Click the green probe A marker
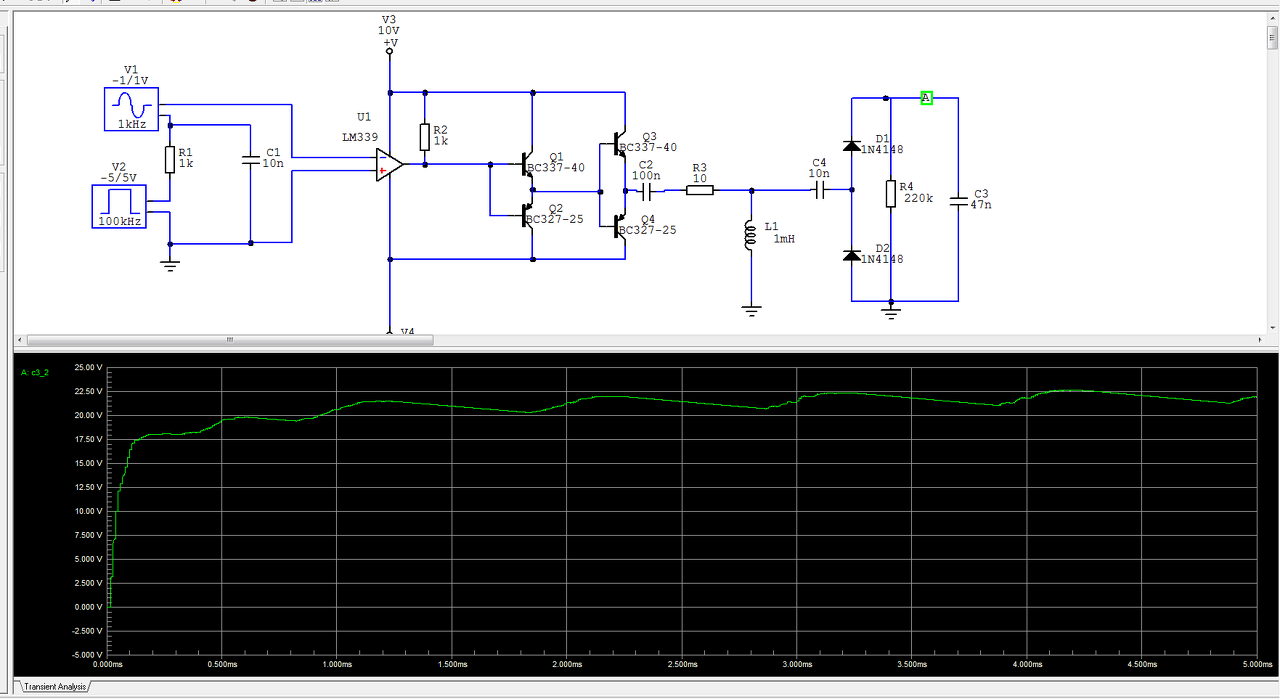 pyautogui.click(x=926, y=98)
